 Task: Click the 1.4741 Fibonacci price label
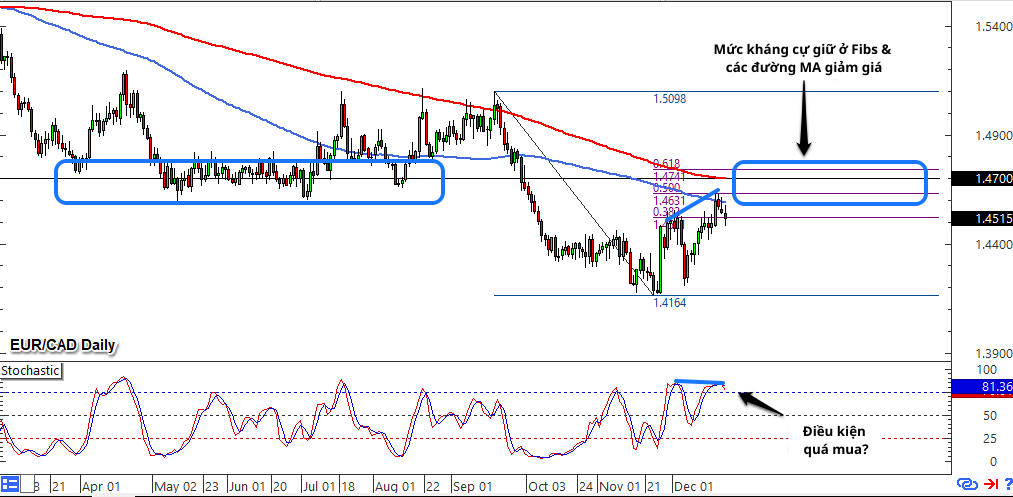coord(670,176)
